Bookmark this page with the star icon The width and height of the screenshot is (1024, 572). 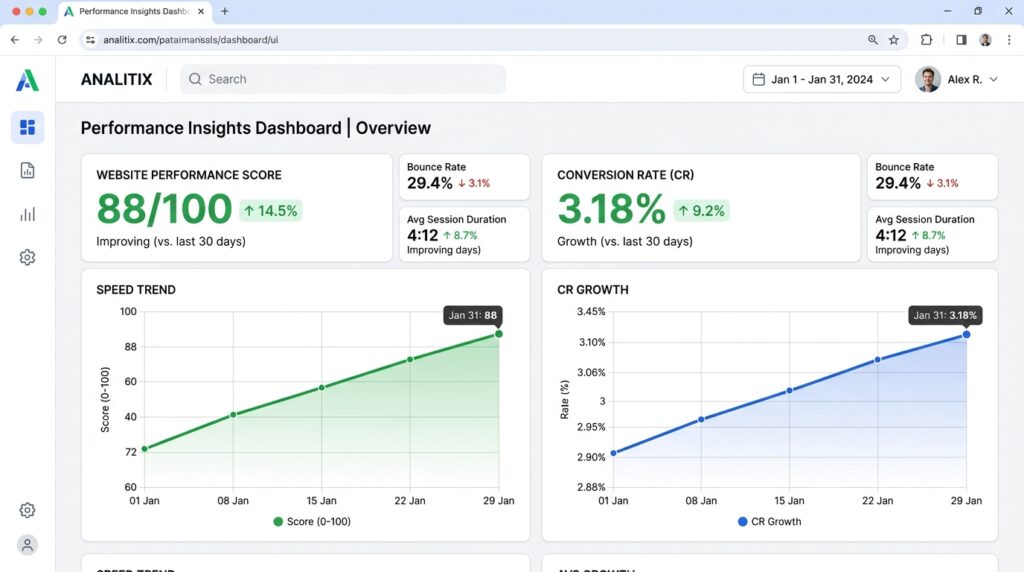point(894,40)
